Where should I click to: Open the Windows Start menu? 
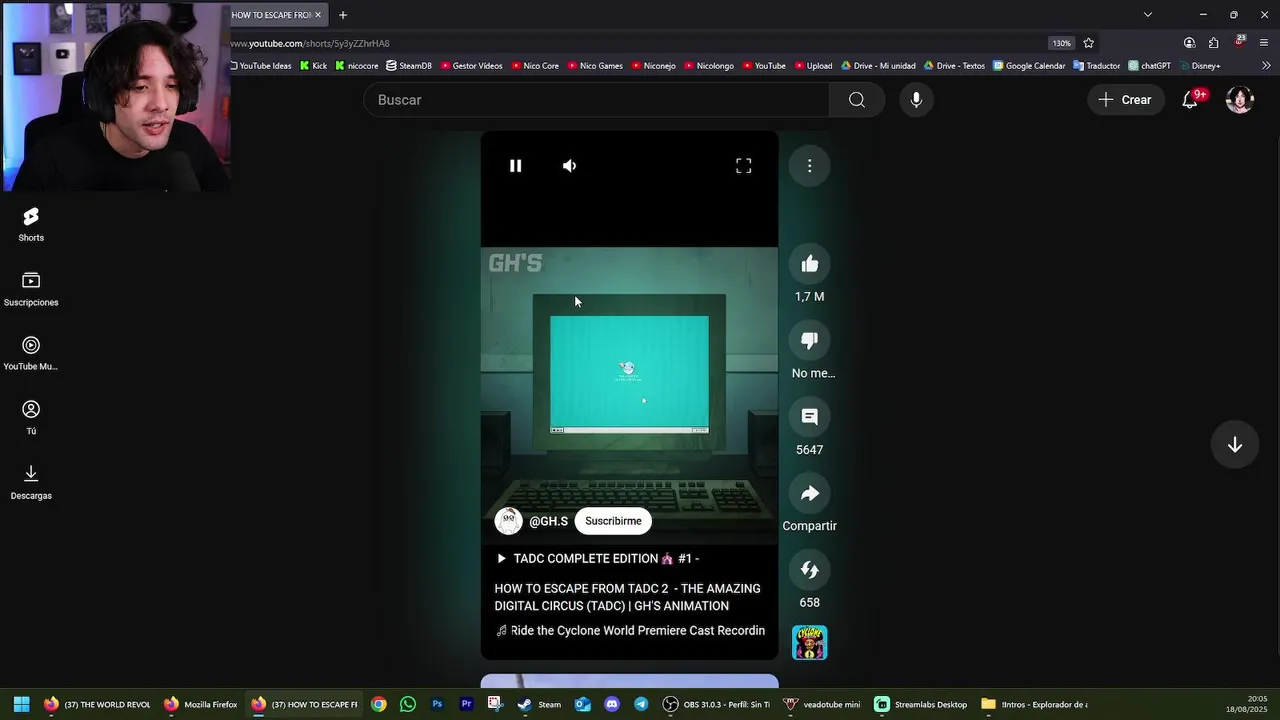tap(21, 704)
